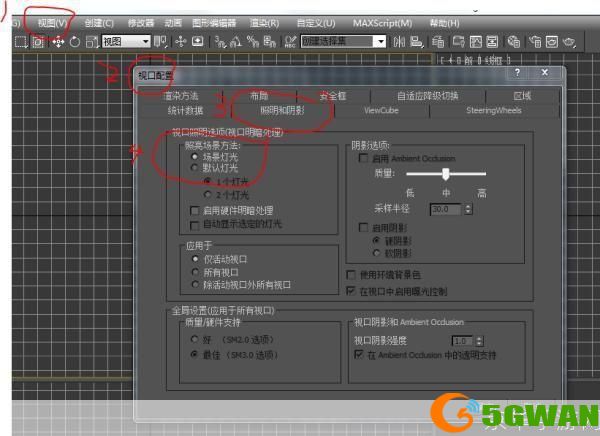Enable the Ambient Occlusion checkbox

(363, 158)
